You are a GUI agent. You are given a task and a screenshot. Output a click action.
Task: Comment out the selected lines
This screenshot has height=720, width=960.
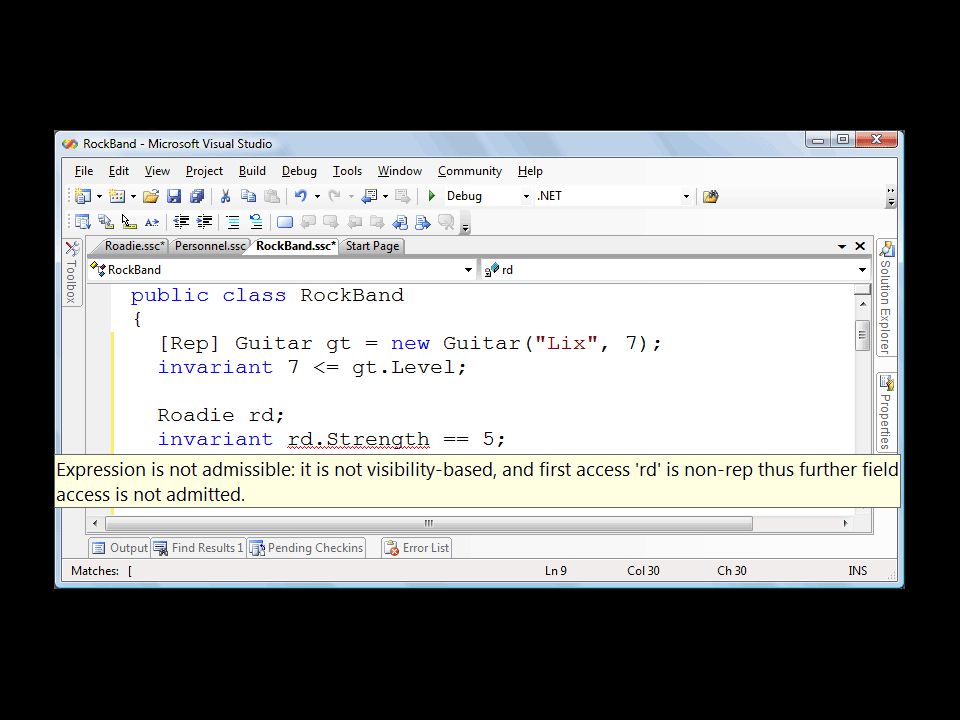(233, 222)
